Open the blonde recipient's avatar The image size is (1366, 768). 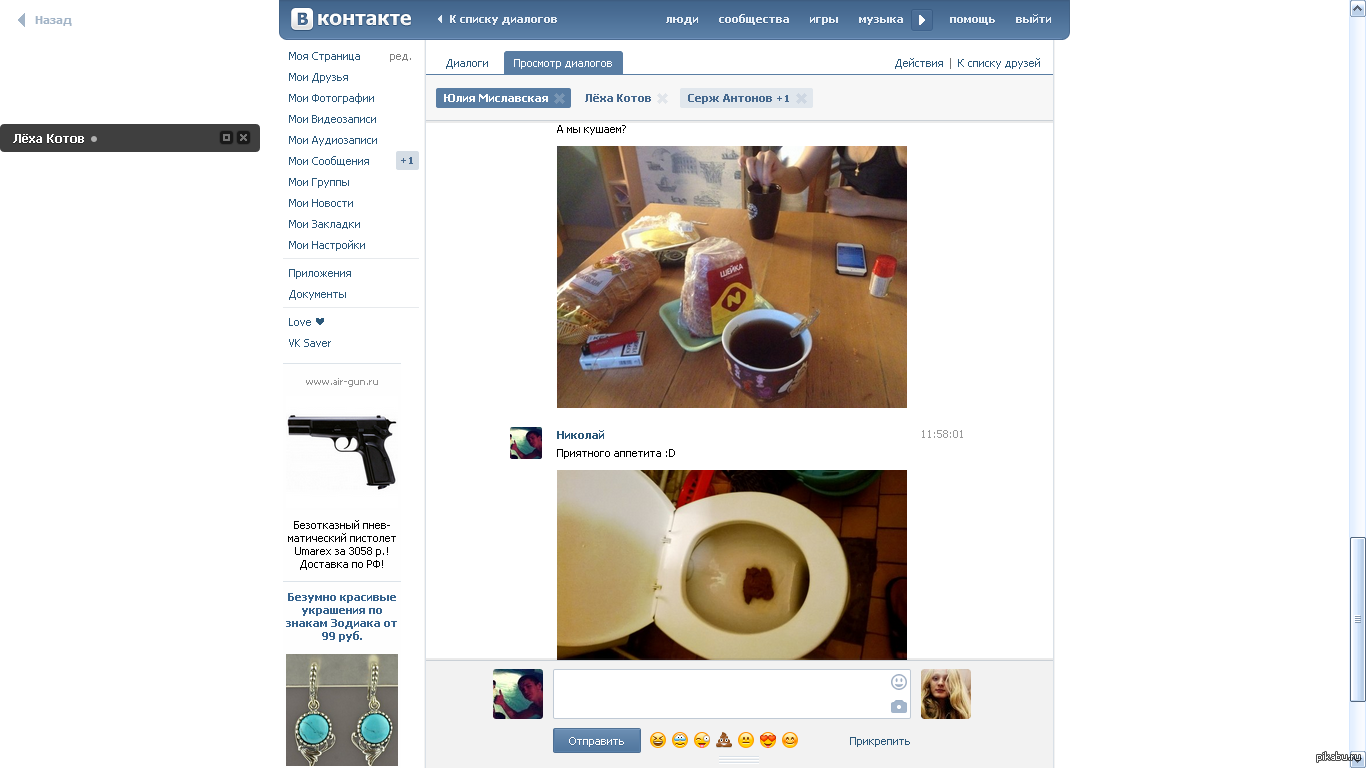pyautogui.click(x=946, y=694)
